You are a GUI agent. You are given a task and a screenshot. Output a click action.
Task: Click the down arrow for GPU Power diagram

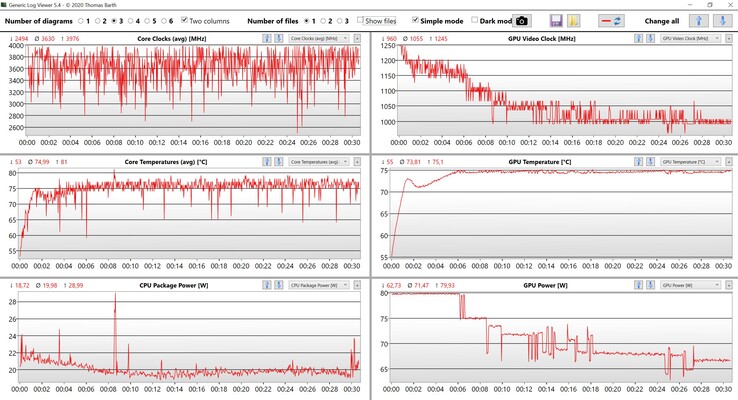click(x=650, y=285)
